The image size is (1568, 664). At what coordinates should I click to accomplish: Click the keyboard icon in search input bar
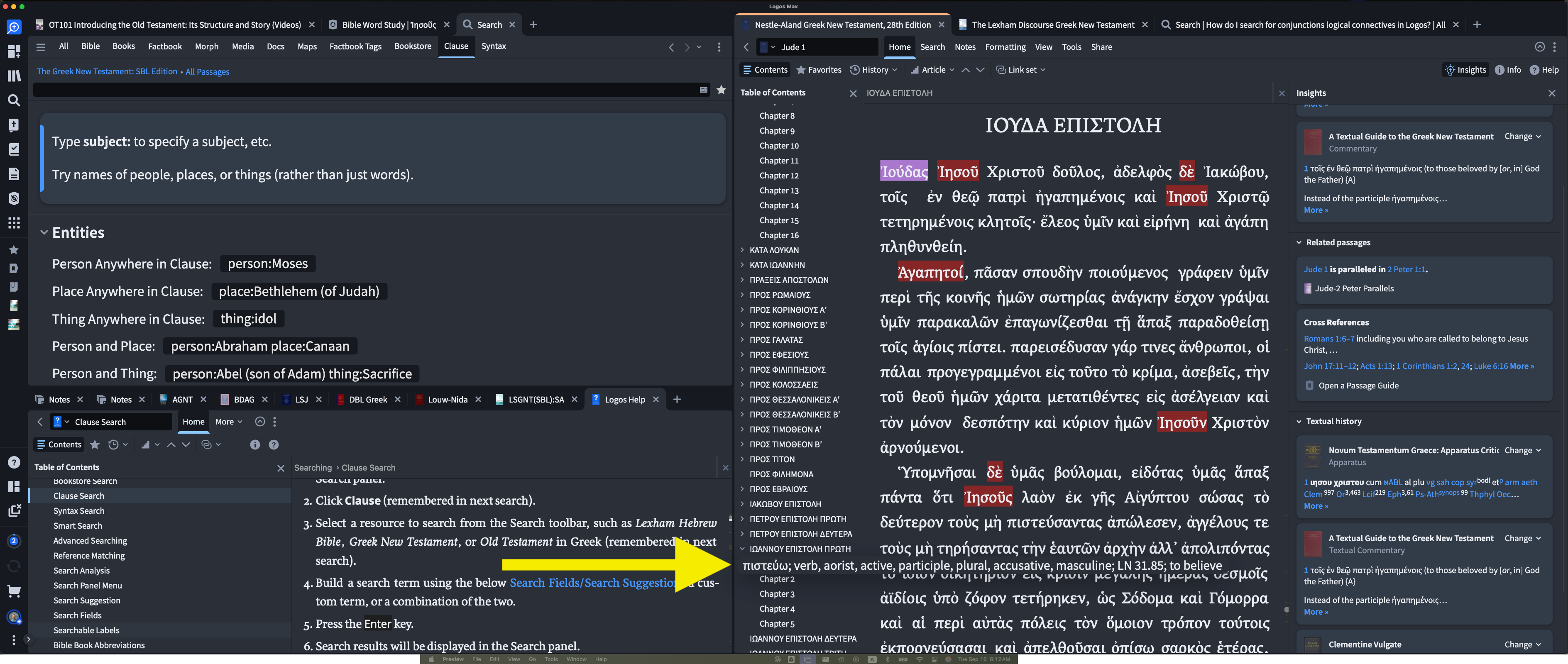pos(704,90)
